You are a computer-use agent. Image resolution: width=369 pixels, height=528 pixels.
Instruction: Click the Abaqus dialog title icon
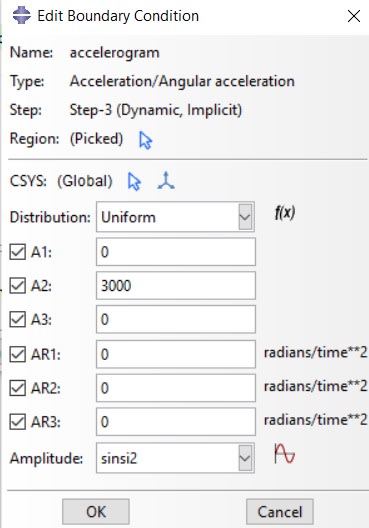coord(22,15)
